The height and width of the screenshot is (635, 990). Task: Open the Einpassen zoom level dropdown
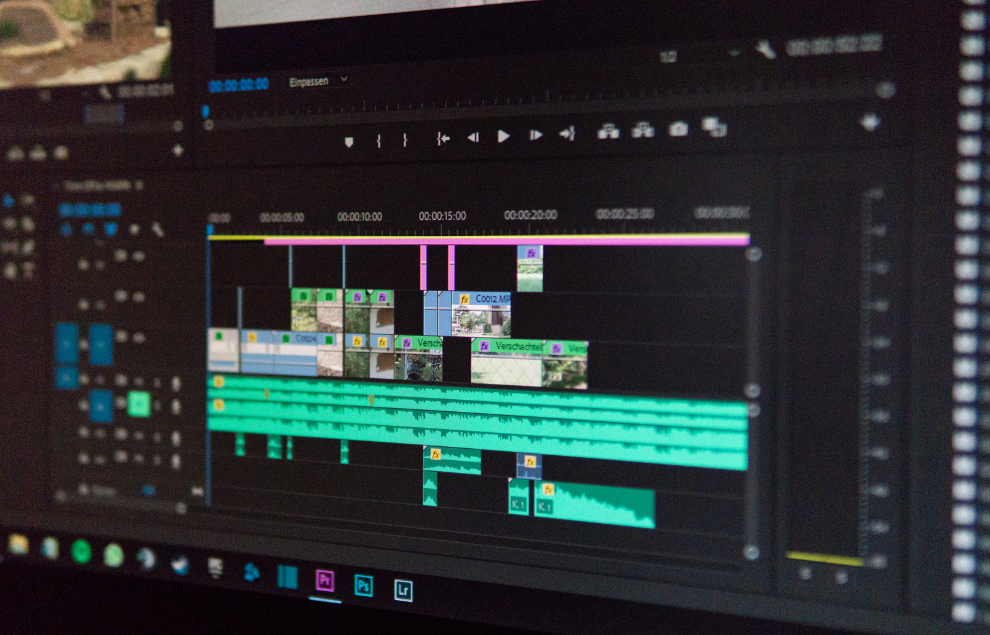click(318, 80)
